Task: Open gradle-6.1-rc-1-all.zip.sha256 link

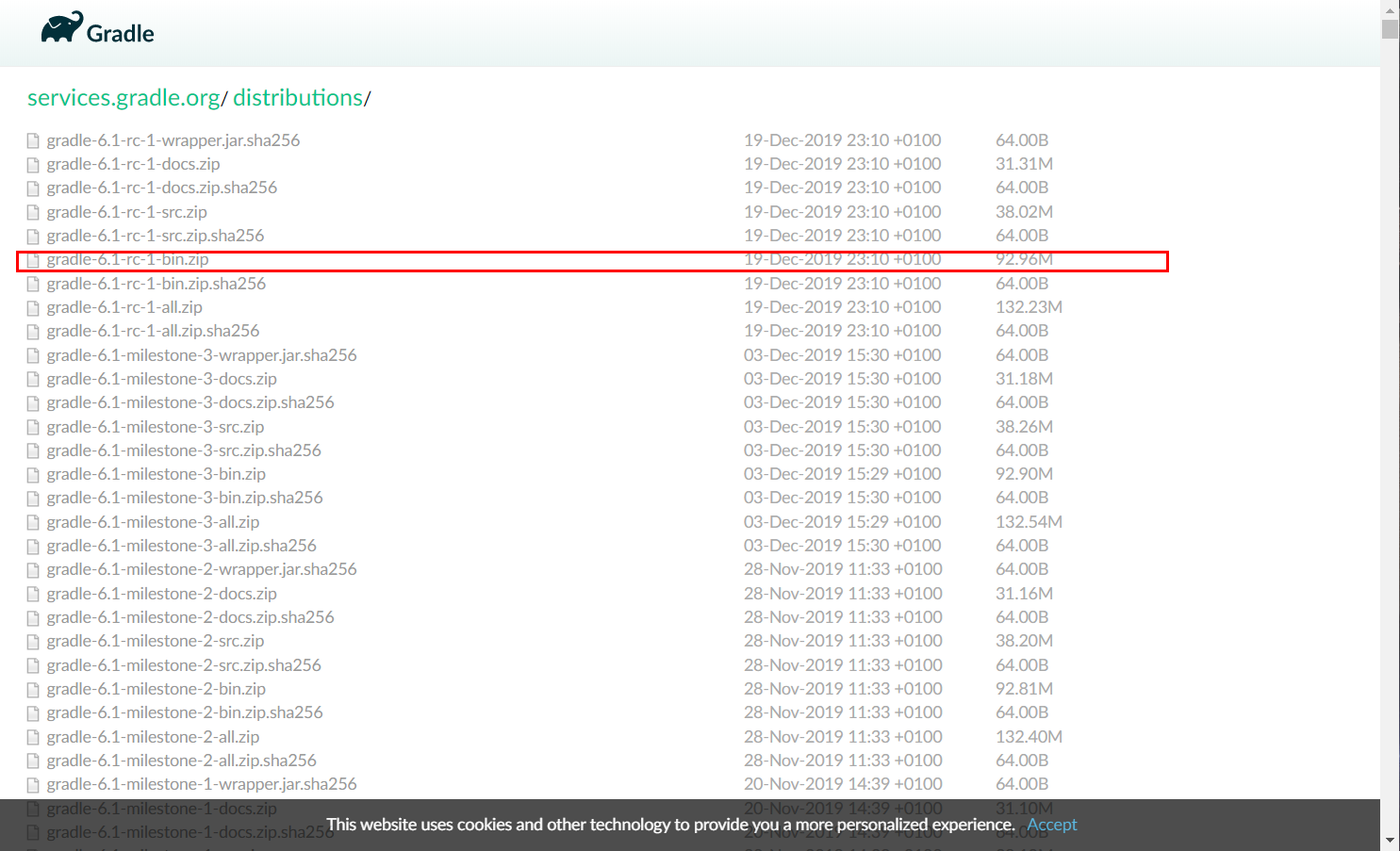Action: 154,331
